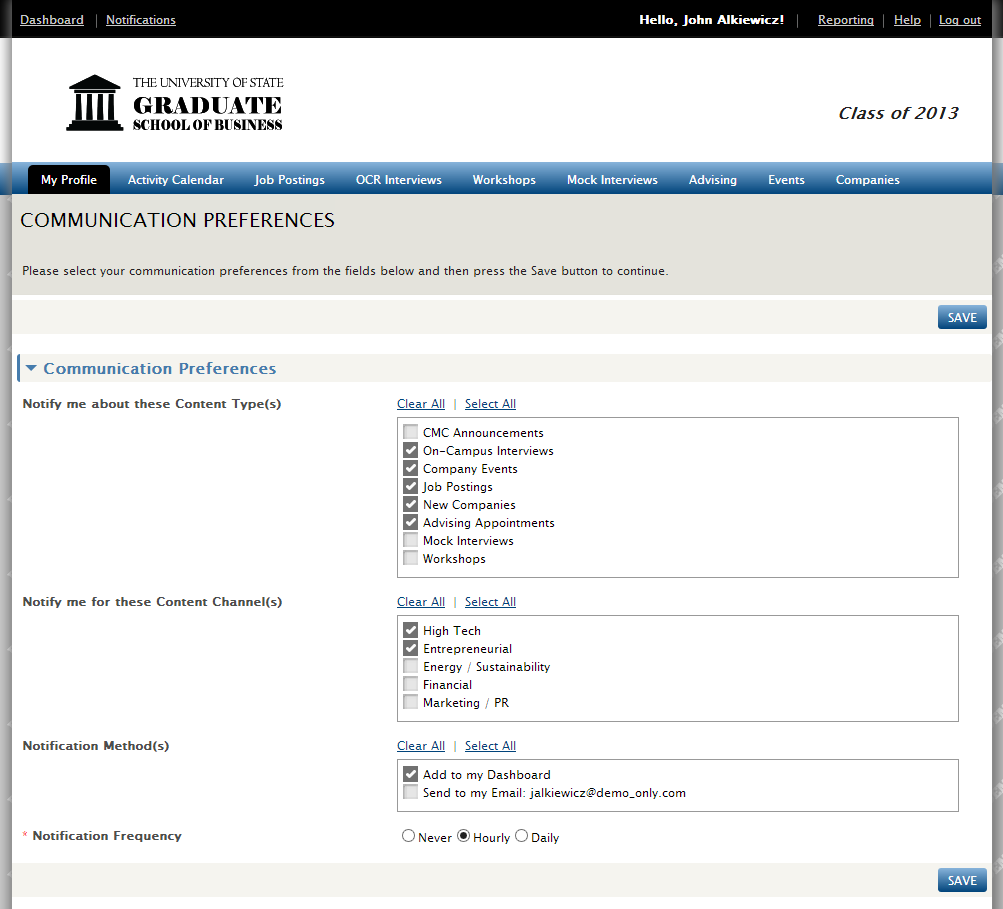The height and width of the screenshot is (909, 1003).
Task: Select the Daily frequency radio button
Action: 521,836
